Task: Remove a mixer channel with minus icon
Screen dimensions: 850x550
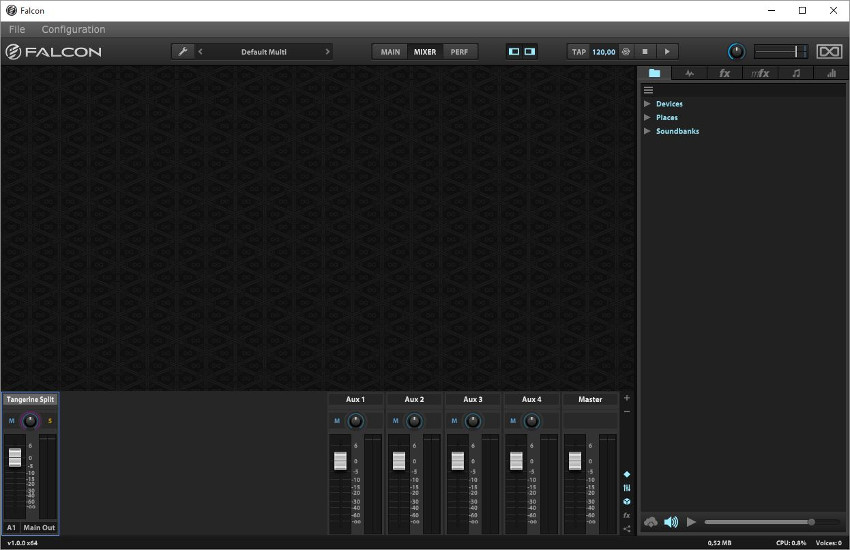Action: point(627,412)
